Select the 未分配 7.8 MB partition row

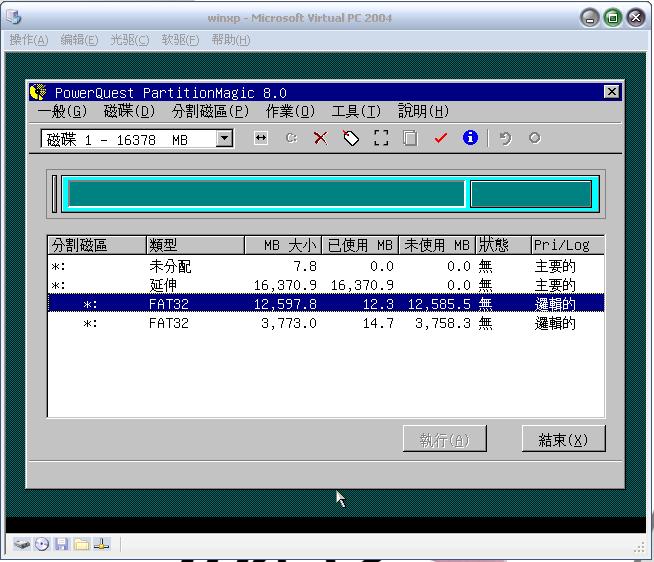pyautogui.click(x=326, y=266)
